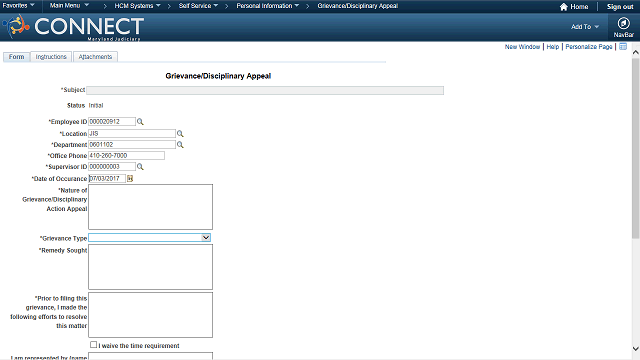640x360 pixels.
Task: Click the Personalize Page link
Action: (589, 47)
